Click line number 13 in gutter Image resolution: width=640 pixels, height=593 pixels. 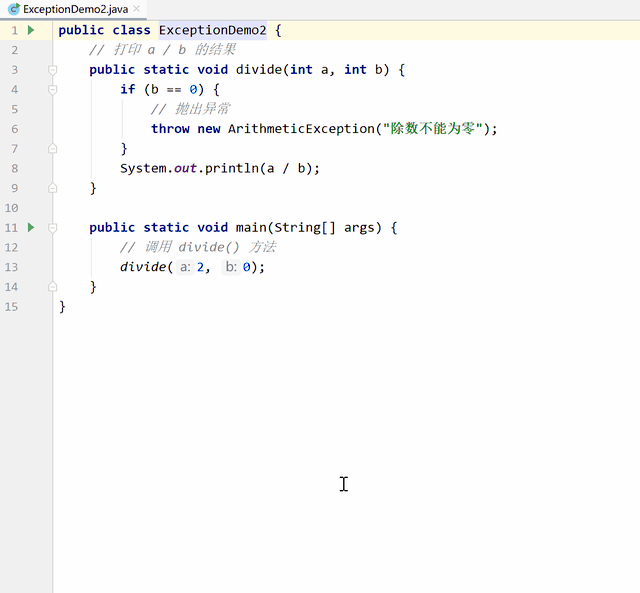coord(11,267)
